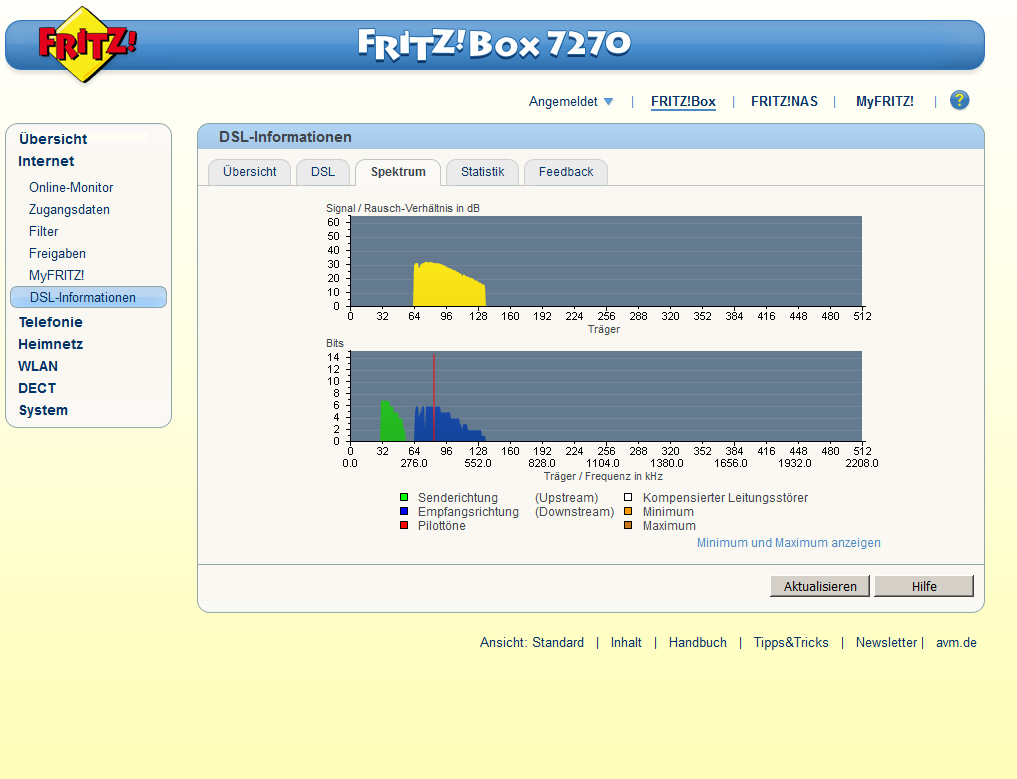Click the orange Minimum legend swatch
This screenshot has width=1017, height=779.
(628, 511)
